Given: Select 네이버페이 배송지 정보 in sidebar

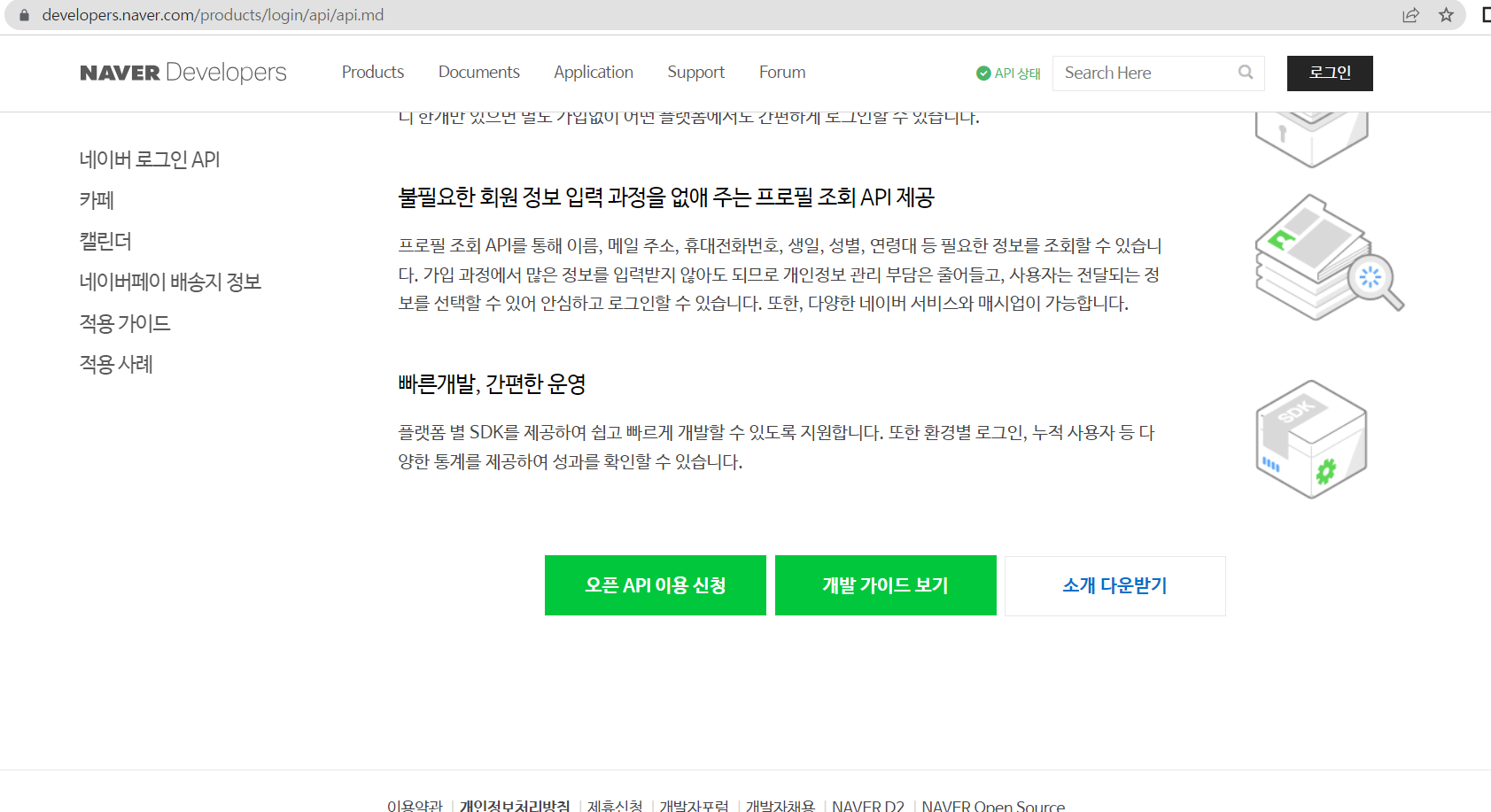Looking at the screenshot, I should (170, 282).
